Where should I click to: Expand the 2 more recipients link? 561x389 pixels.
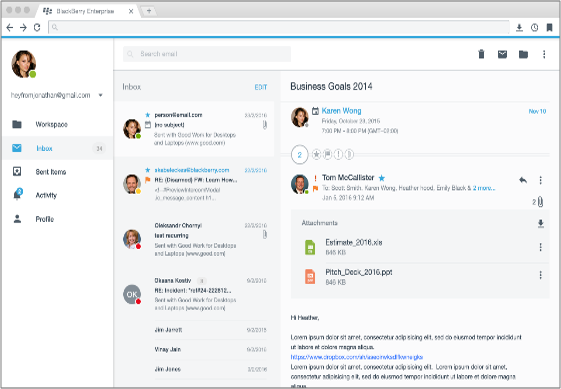(x=484, y=188)
